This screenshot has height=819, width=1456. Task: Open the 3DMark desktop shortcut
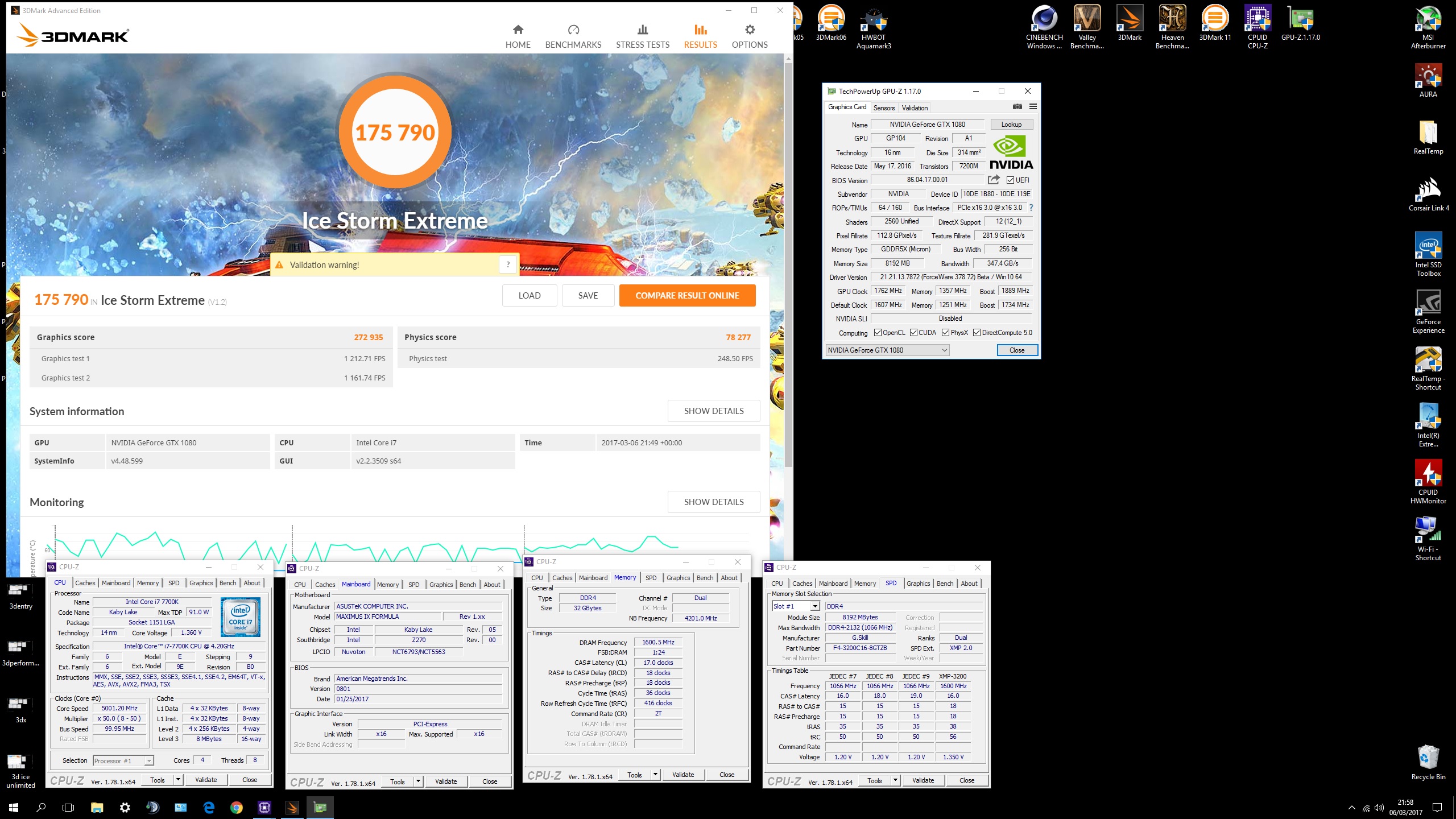coord(1130,23)
